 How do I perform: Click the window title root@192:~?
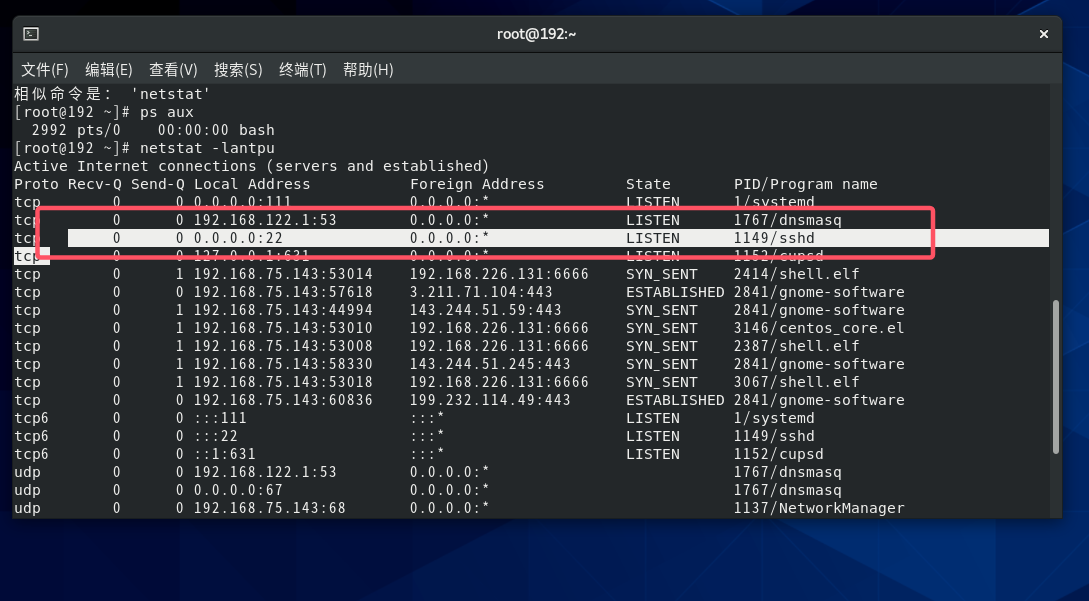[x=536, y=34]
